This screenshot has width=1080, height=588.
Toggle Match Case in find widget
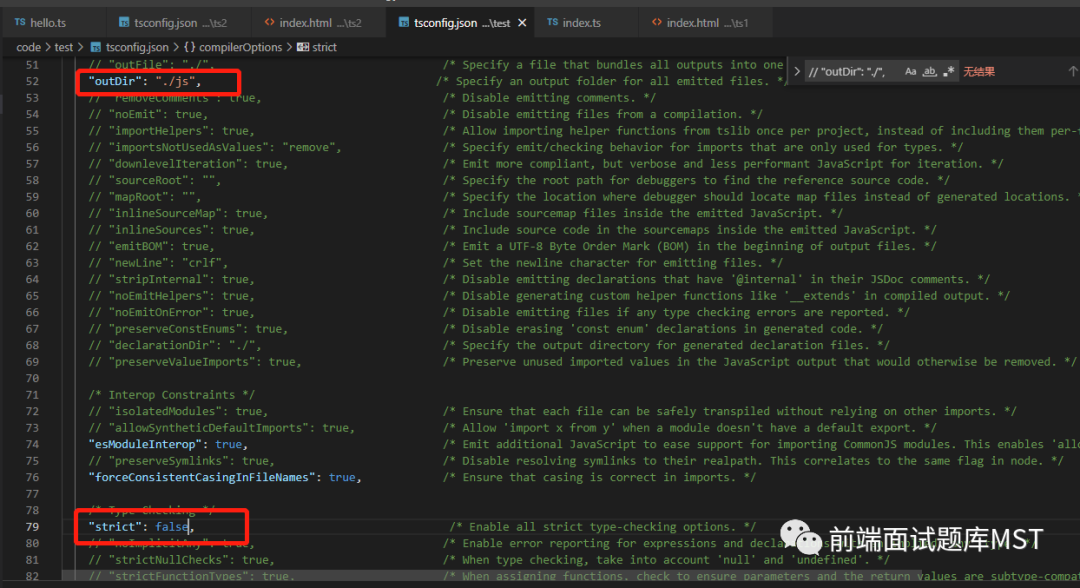tap(910, 72)
